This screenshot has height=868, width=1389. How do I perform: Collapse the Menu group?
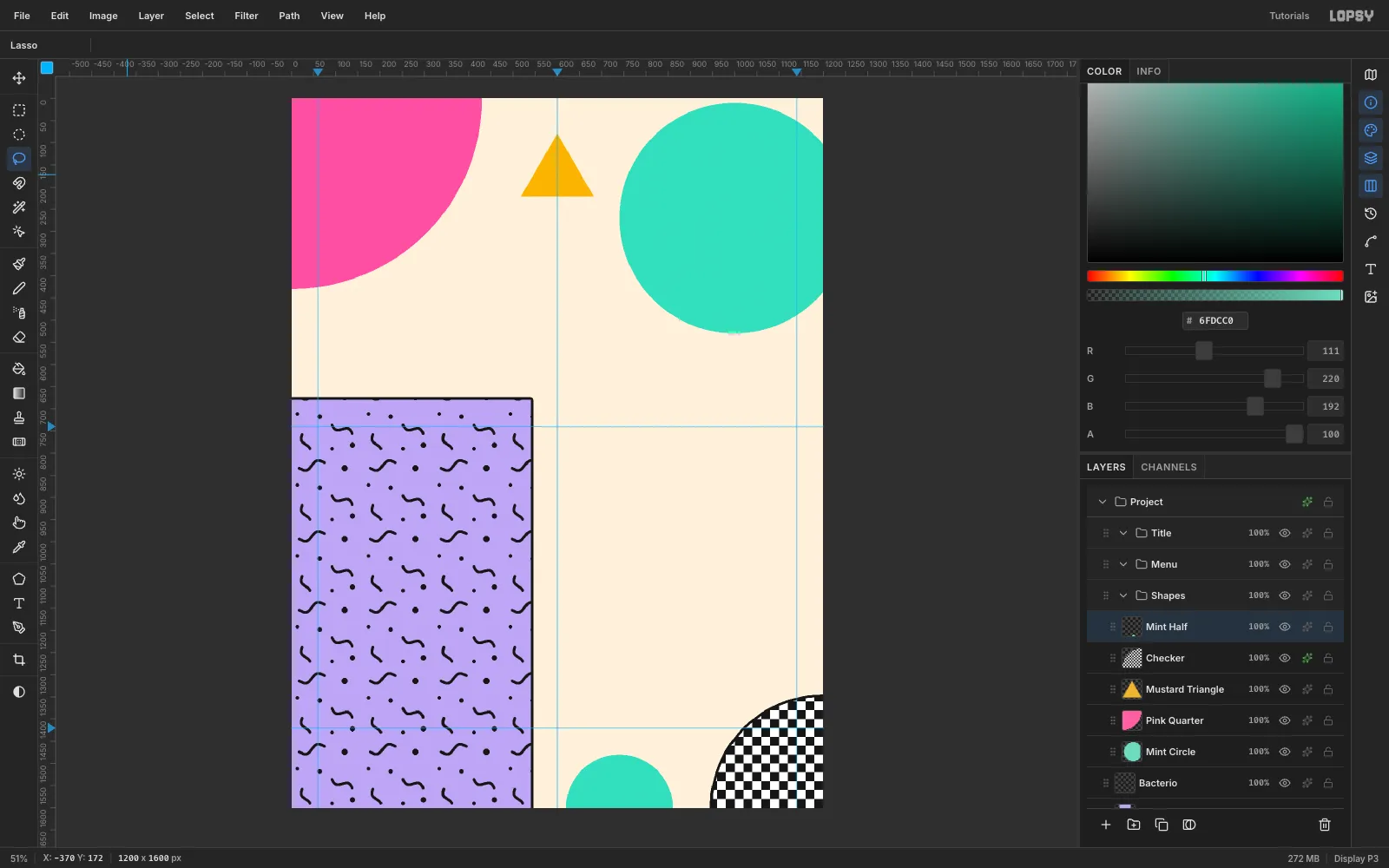pos(1123,564)
